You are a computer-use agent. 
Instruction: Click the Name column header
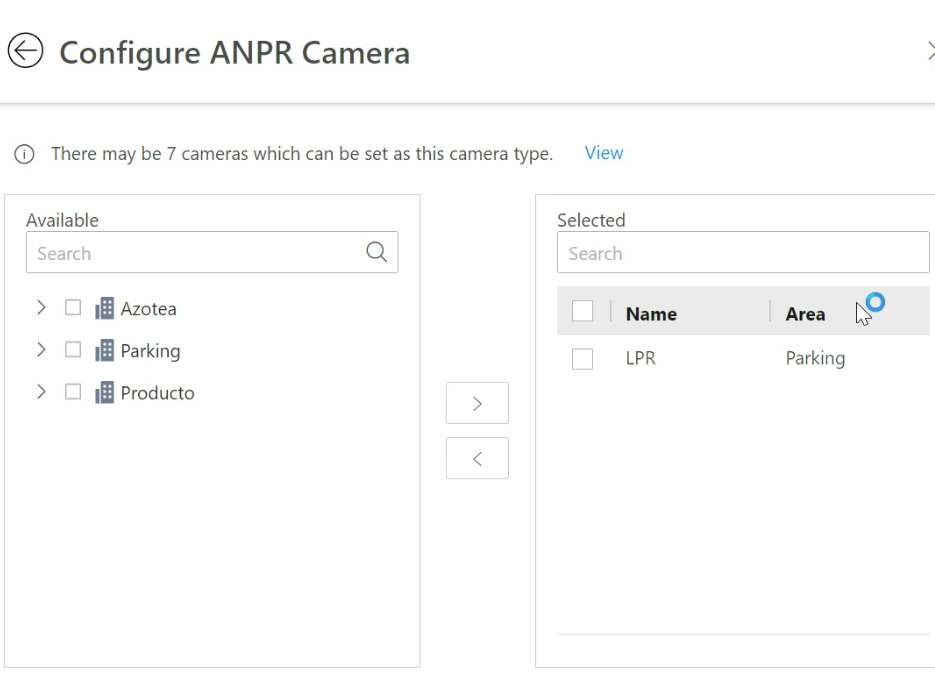651,313
